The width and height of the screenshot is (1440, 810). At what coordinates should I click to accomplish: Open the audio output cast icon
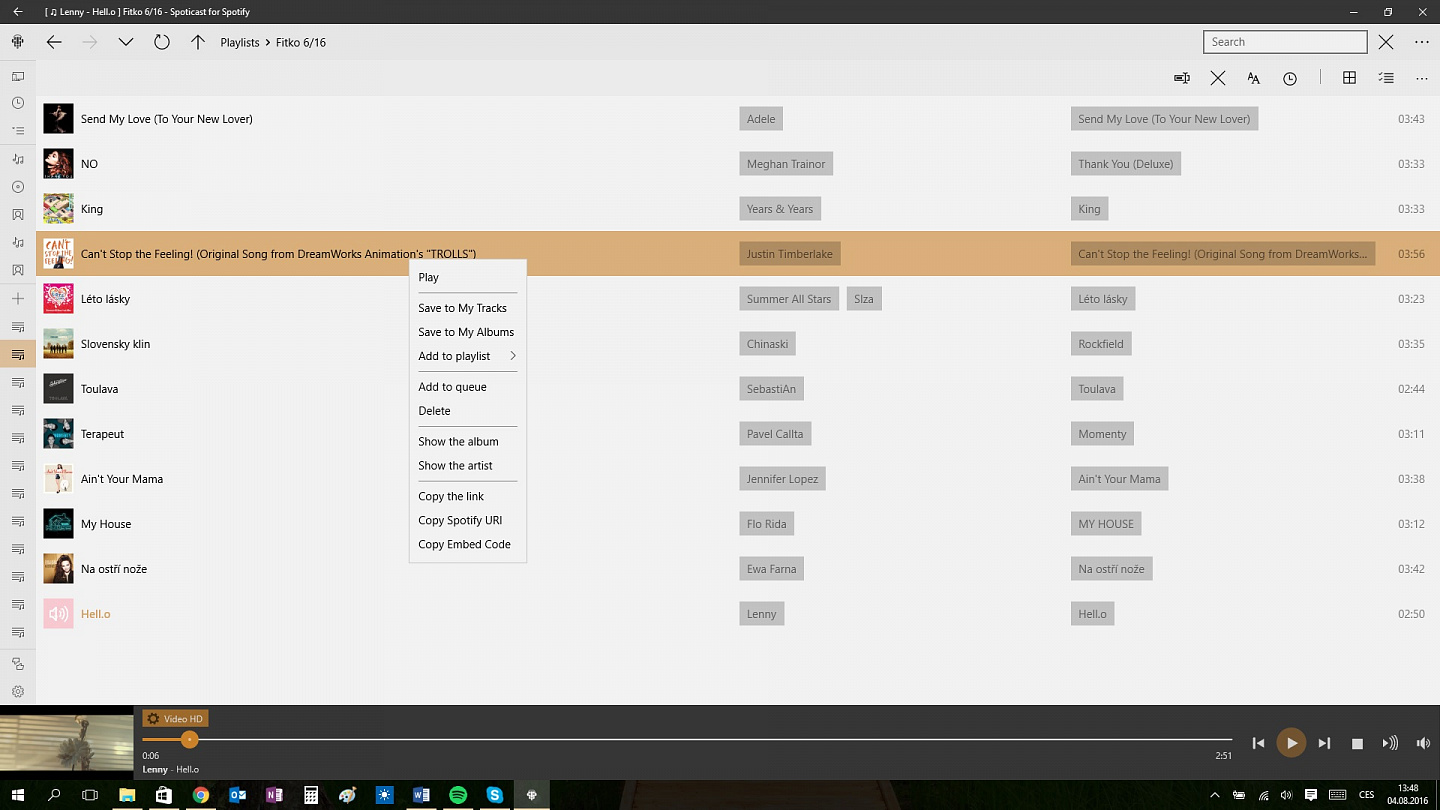coord(1390,743)
